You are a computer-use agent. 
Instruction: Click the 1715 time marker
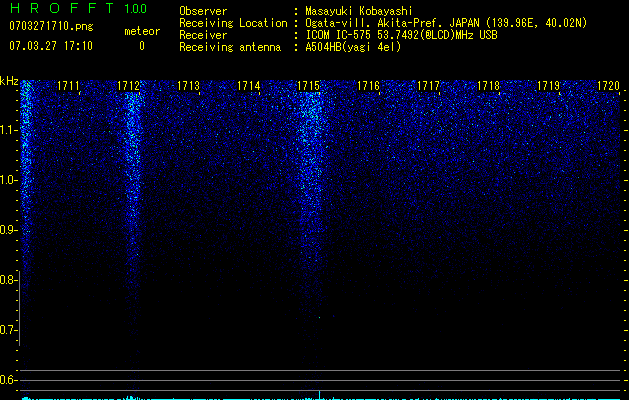308,86
